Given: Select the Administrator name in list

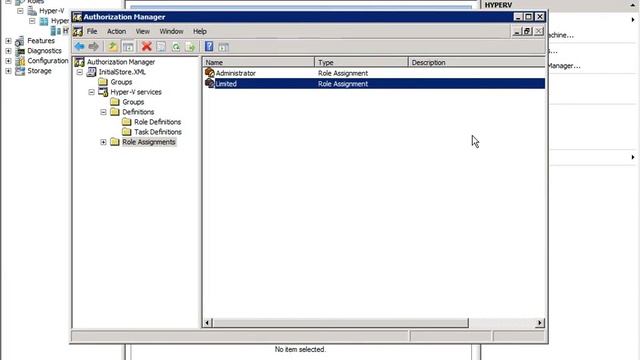Looking at the screenshot, I should [236, 73].
